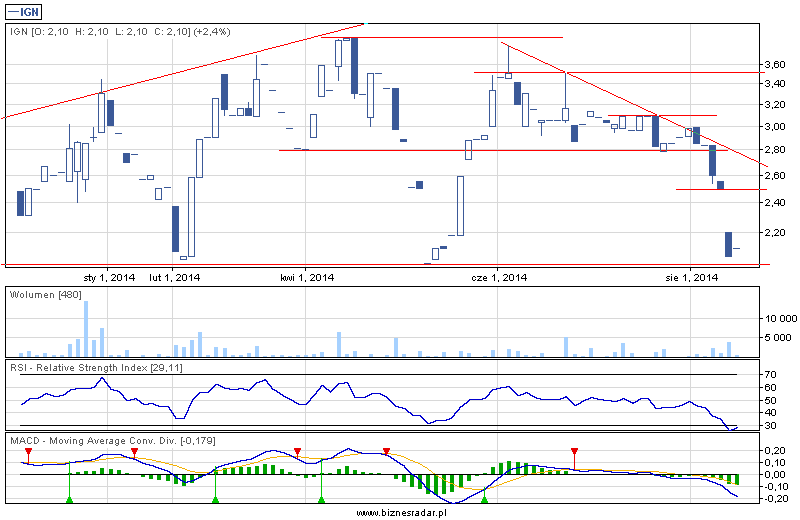Click the 'sty 1, 2014' date label
Viewport: 800px width, 520px height.
pos(108,277)
